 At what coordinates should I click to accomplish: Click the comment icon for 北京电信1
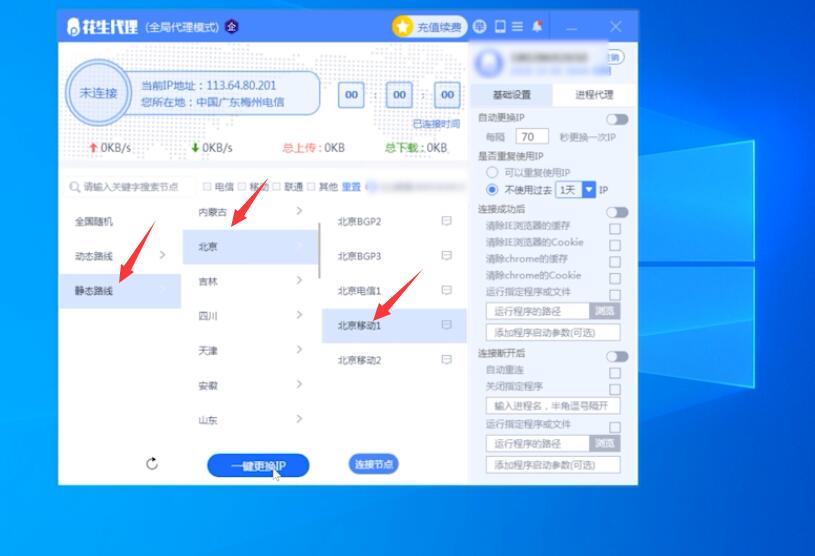click(446, 290)
